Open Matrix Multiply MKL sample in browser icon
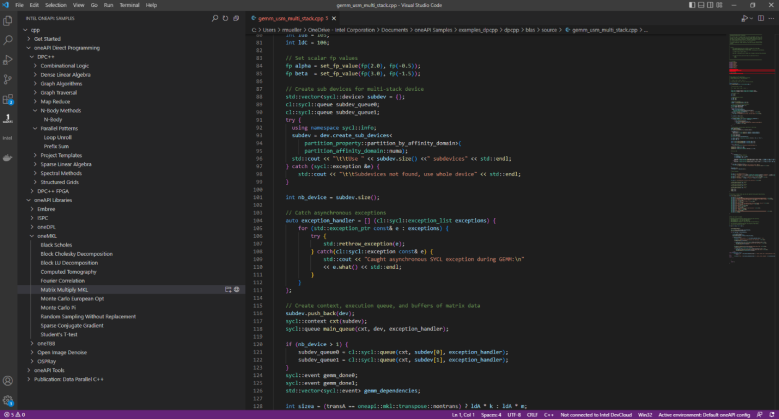 tap(236, 289)
